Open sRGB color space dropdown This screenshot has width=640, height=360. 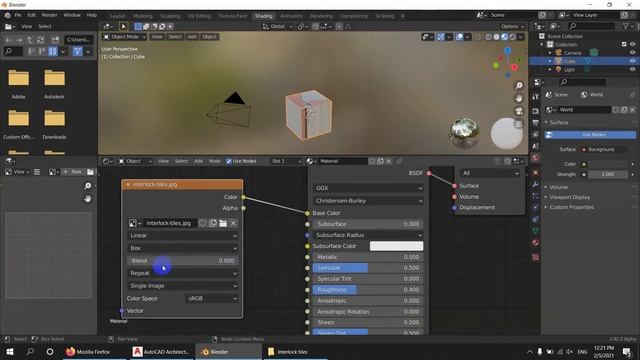(x=212, y=298)
